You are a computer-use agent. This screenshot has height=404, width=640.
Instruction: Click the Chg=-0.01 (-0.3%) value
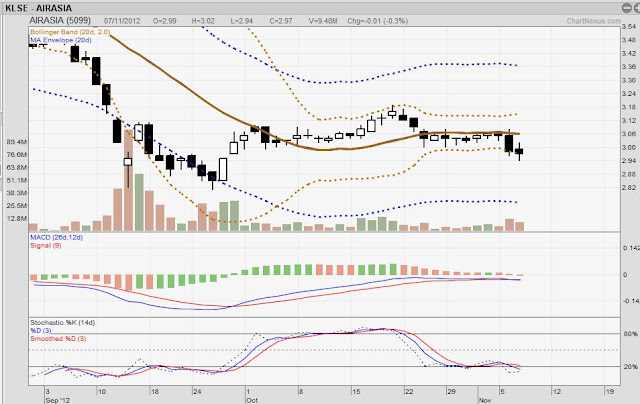pos(378,21)
